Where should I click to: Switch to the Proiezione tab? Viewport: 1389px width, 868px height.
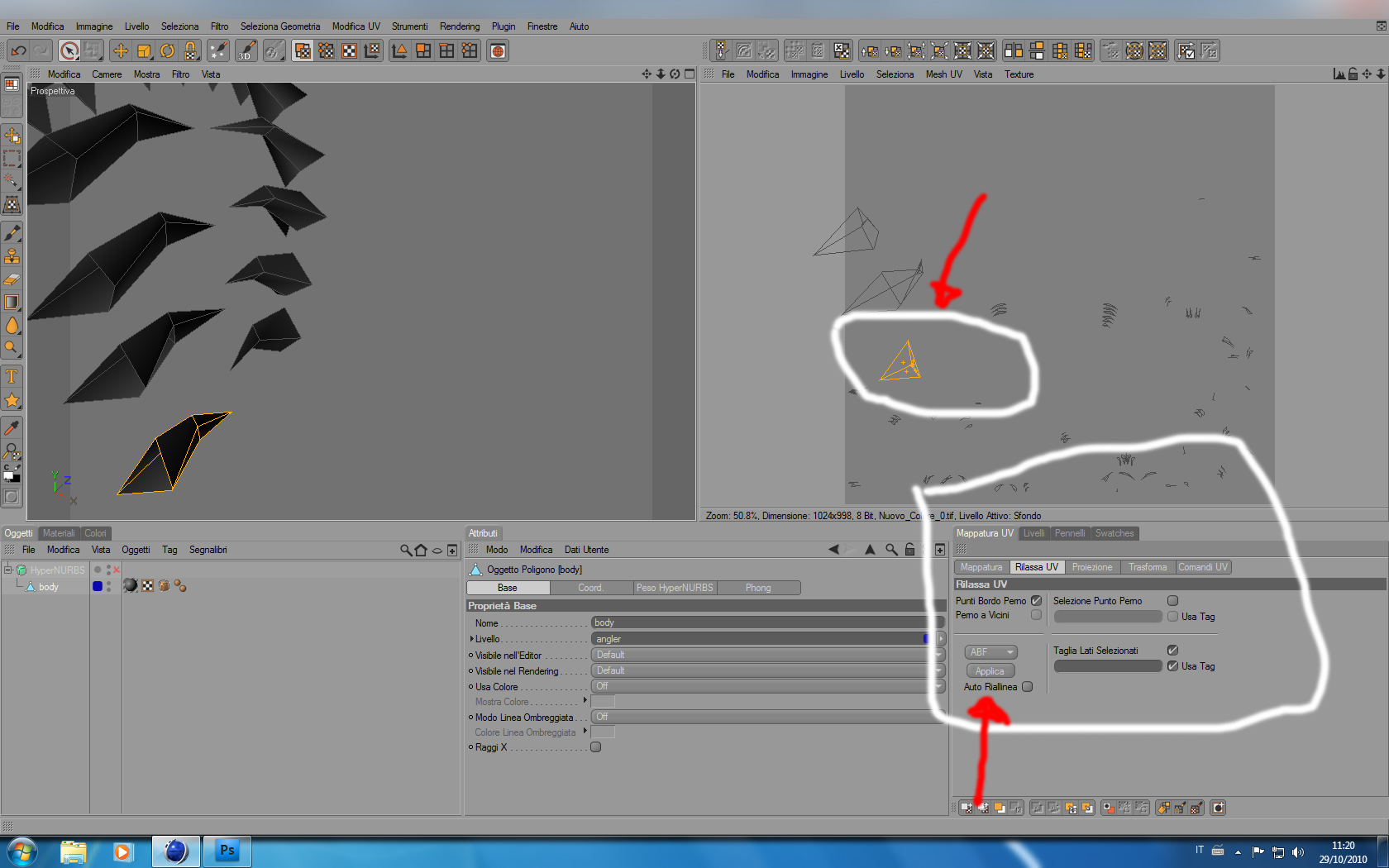pyautogui.click(x=1092, y=567)
